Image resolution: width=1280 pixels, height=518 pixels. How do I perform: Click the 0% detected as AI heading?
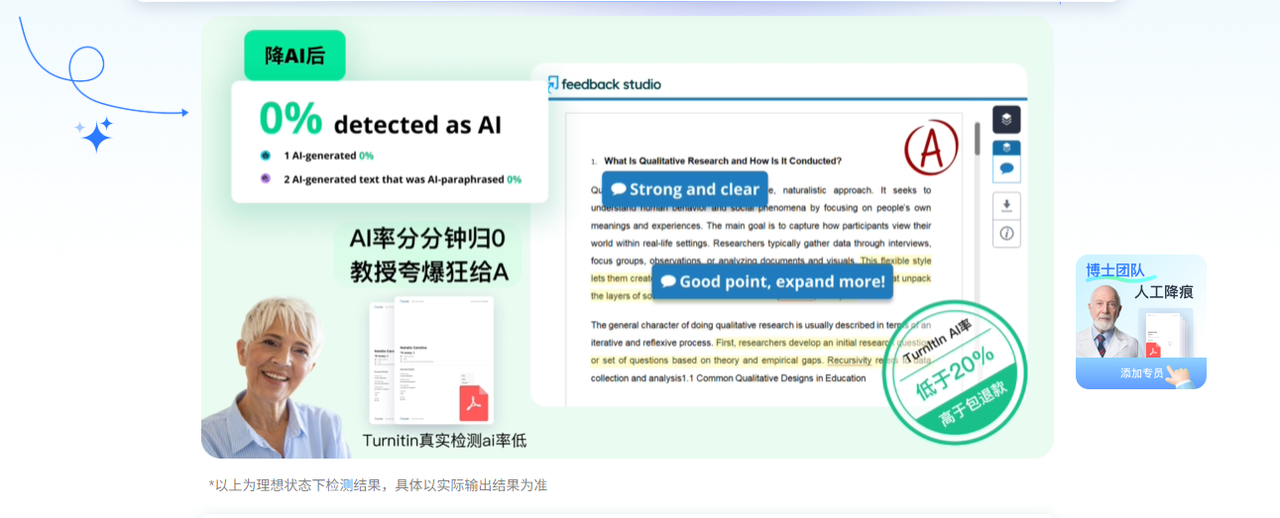point(380,119)
